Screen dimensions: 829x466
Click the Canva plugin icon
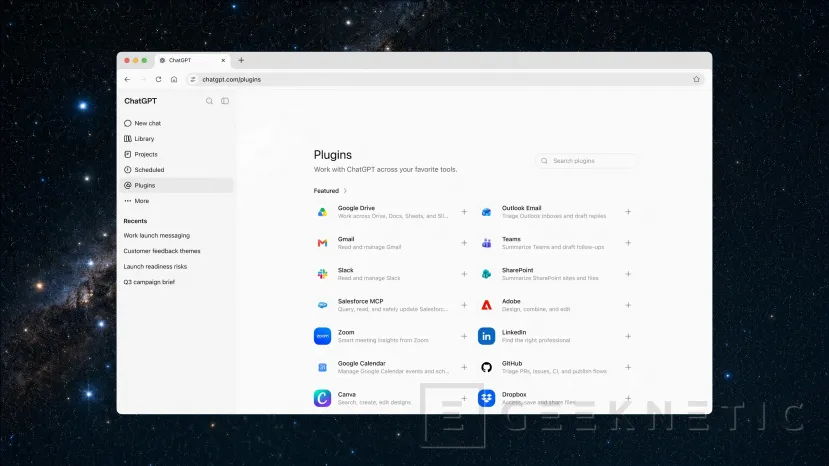pos(322,398)
